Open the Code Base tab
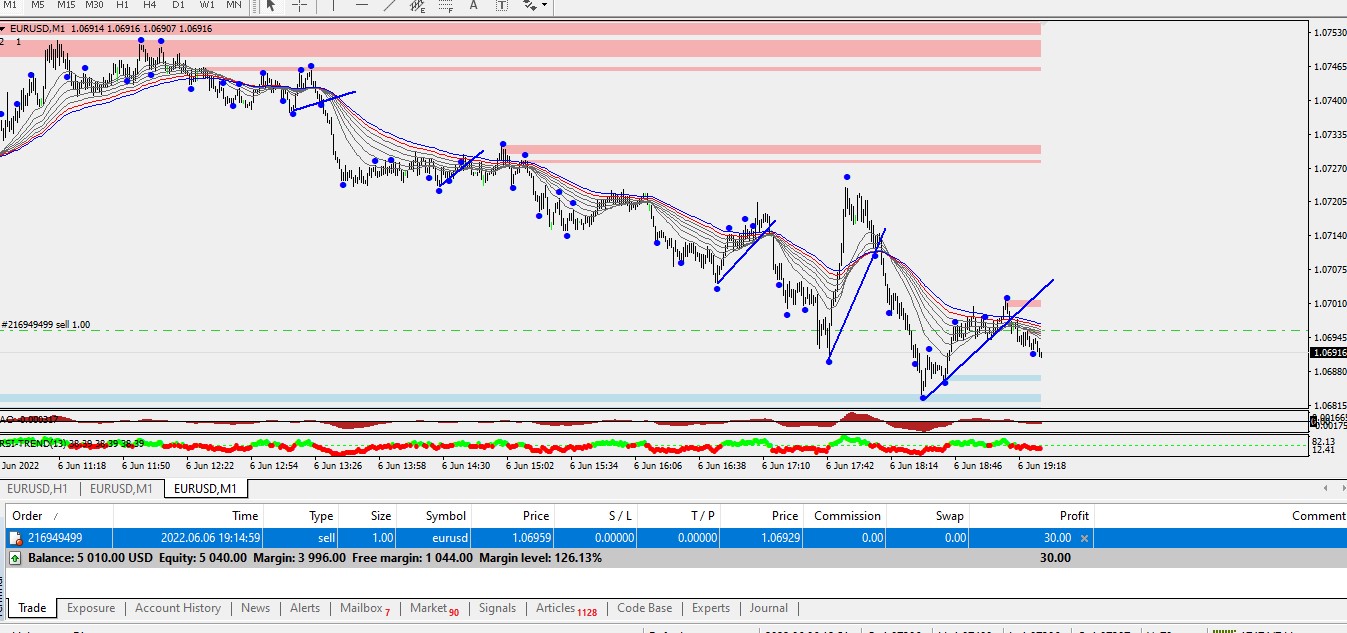The image size is (1347, 633). pyautogui.click(x=645, y=608)
